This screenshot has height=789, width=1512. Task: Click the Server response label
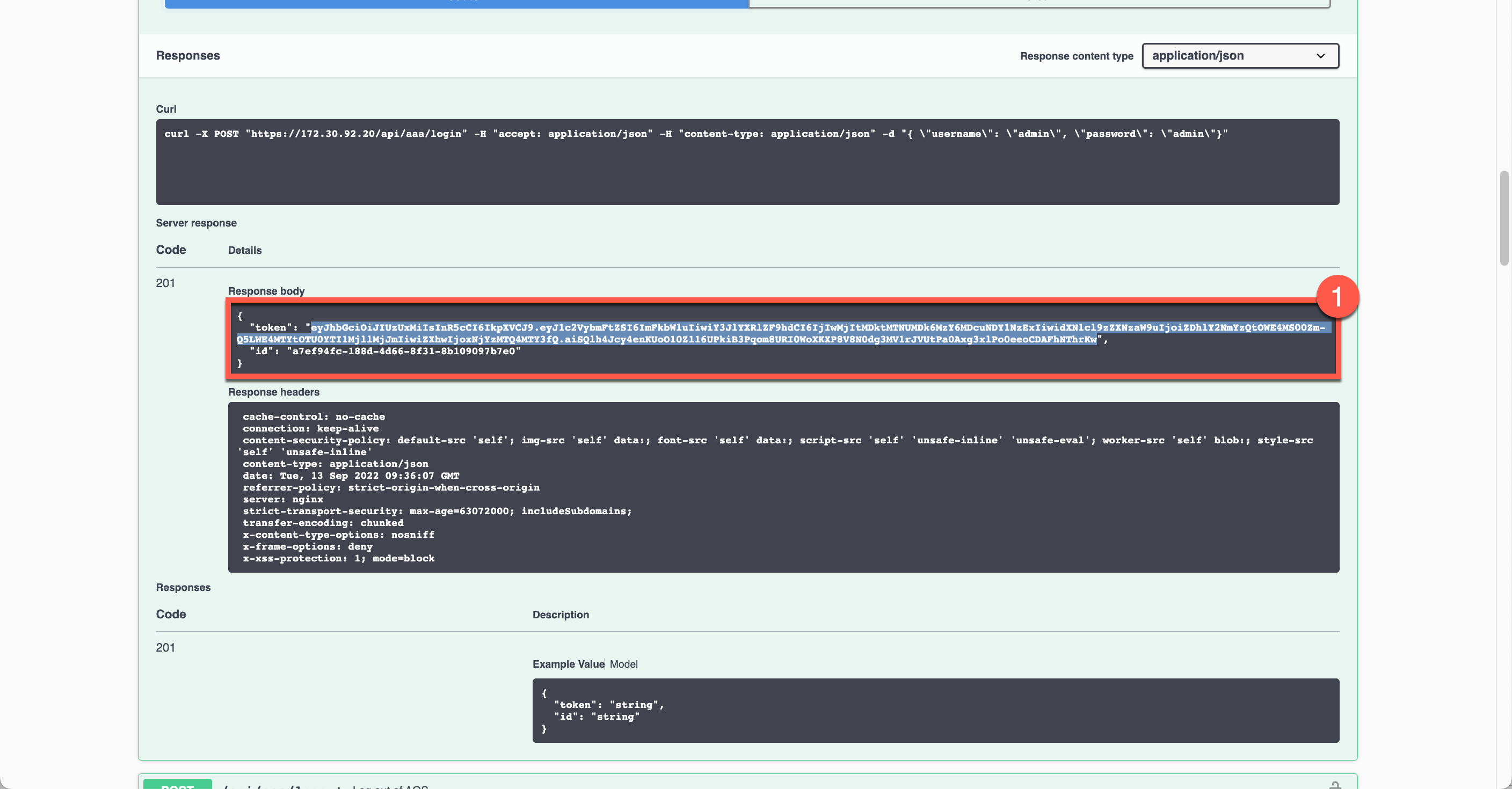click(x=196, y=223)
